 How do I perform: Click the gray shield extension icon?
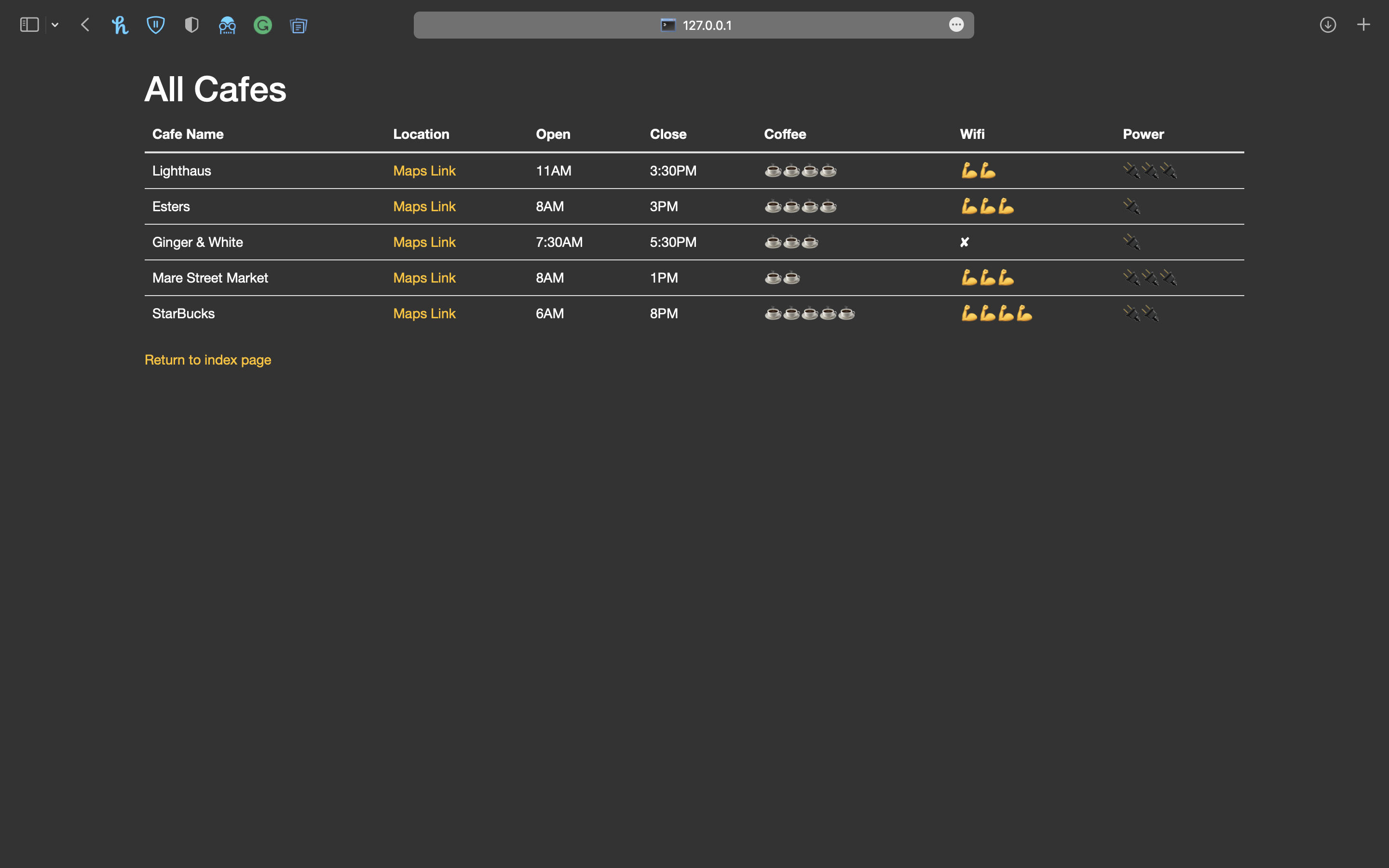[191, 25]
